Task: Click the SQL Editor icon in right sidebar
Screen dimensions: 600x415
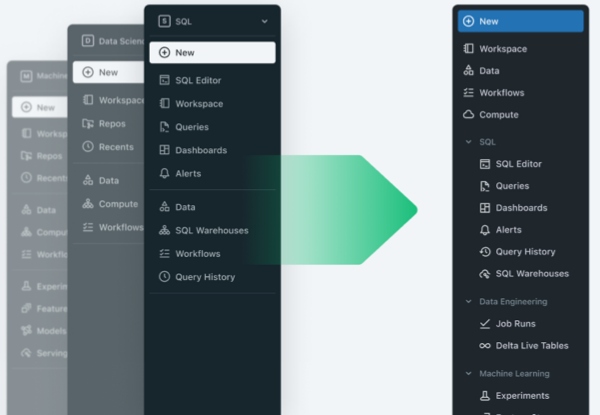Action: click(x=485, y=164)
